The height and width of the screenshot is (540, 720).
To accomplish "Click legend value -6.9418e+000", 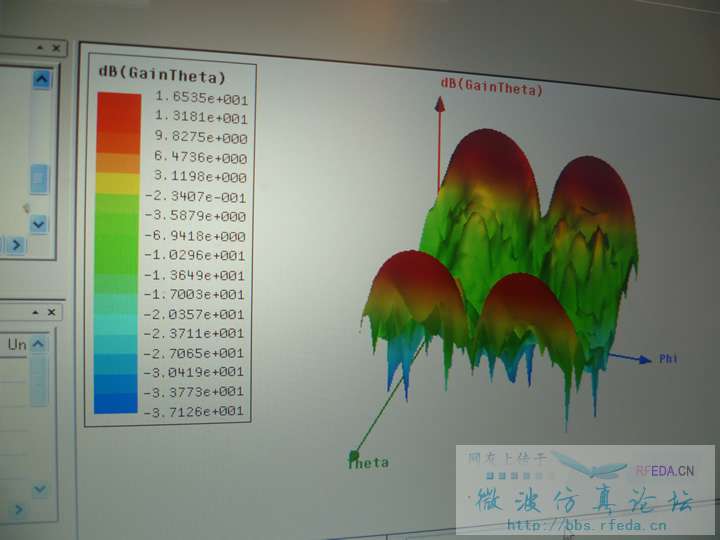I will (195, 236).
